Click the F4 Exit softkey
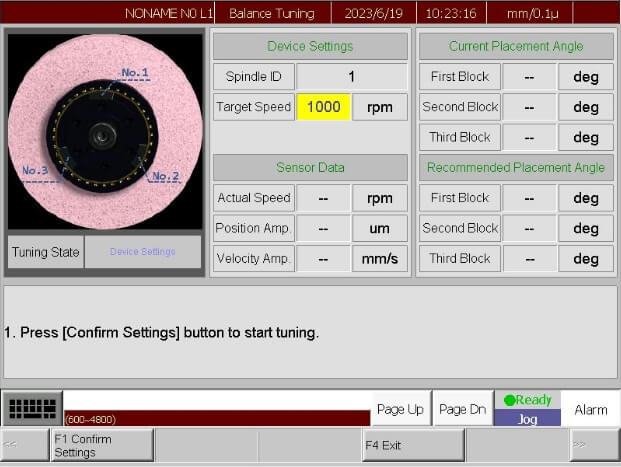Image resolution: width=621 pixels, height=467 pixels. (413, 445)
